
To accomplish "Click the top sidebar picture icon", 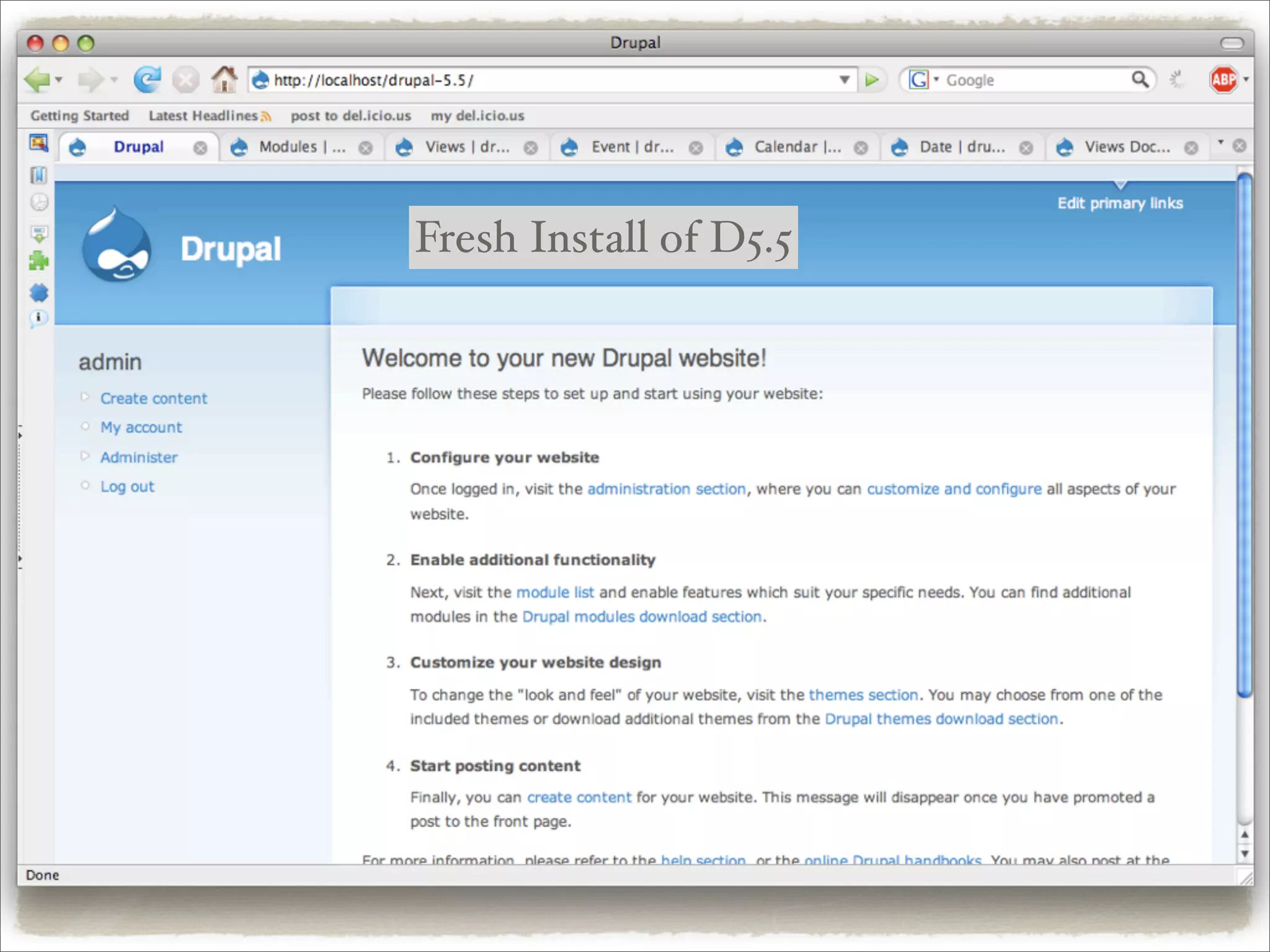I will tap(38, 143).
